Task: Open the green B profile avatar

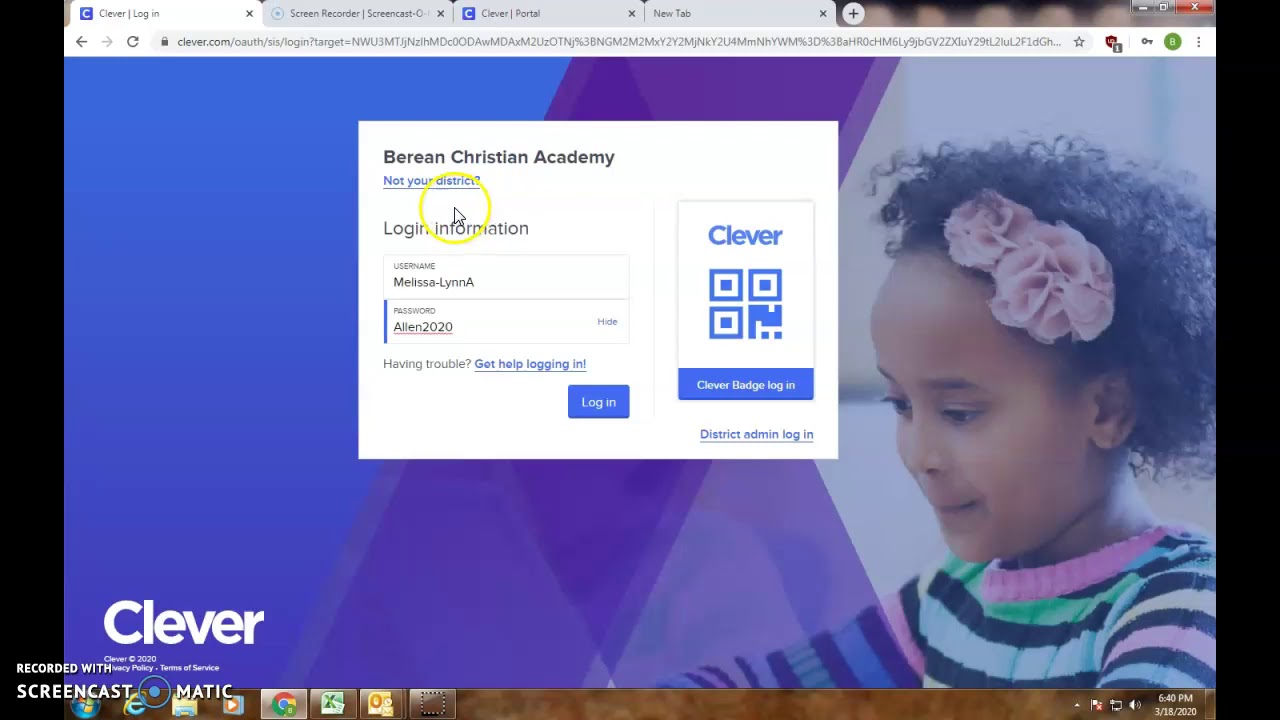Action: pos(1172,42)
